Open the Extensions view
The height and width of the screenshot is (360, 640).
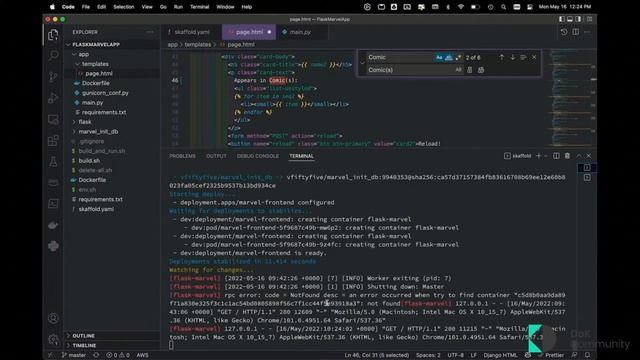pos(53,140)
